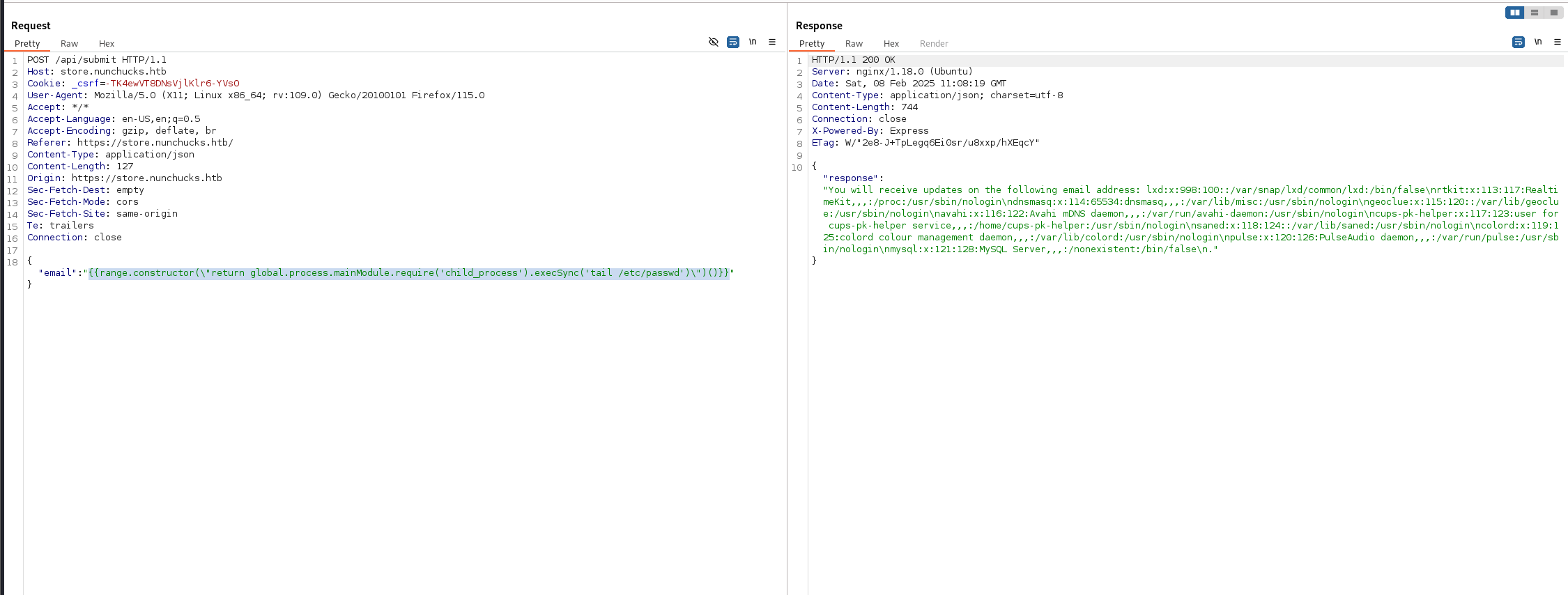Switch Response view to Pretty tab
Image resolution: width=1568 pixels, height=595 pixels.
tap(812, 43)
